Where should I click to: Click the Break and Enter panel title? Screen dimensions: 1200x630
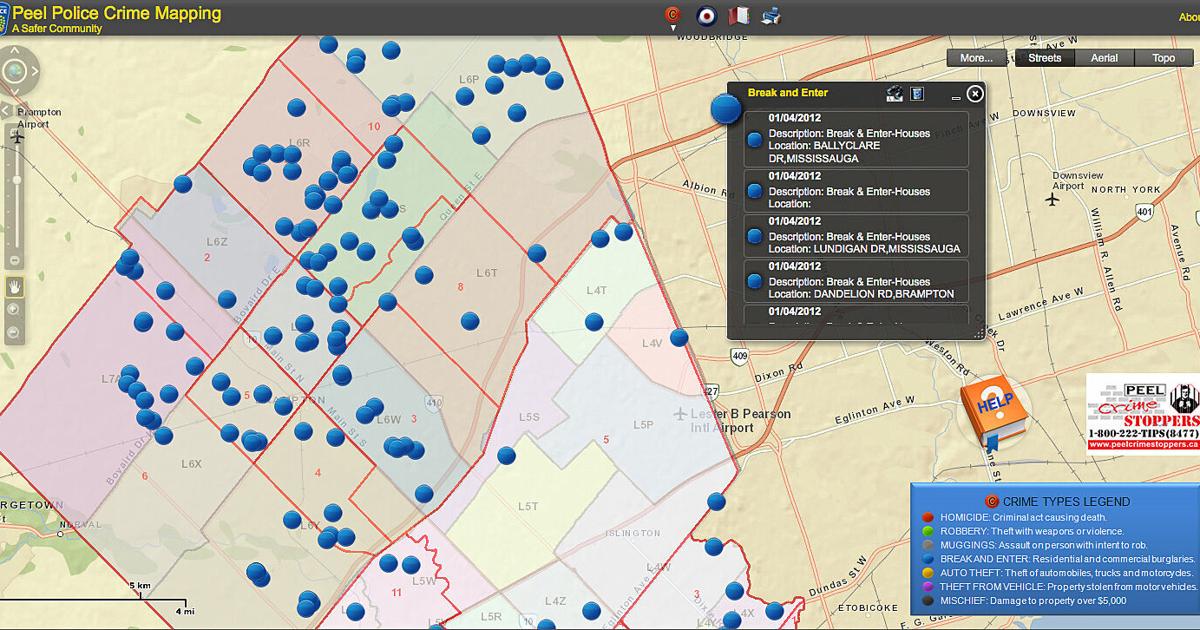(x=788, y=93)
